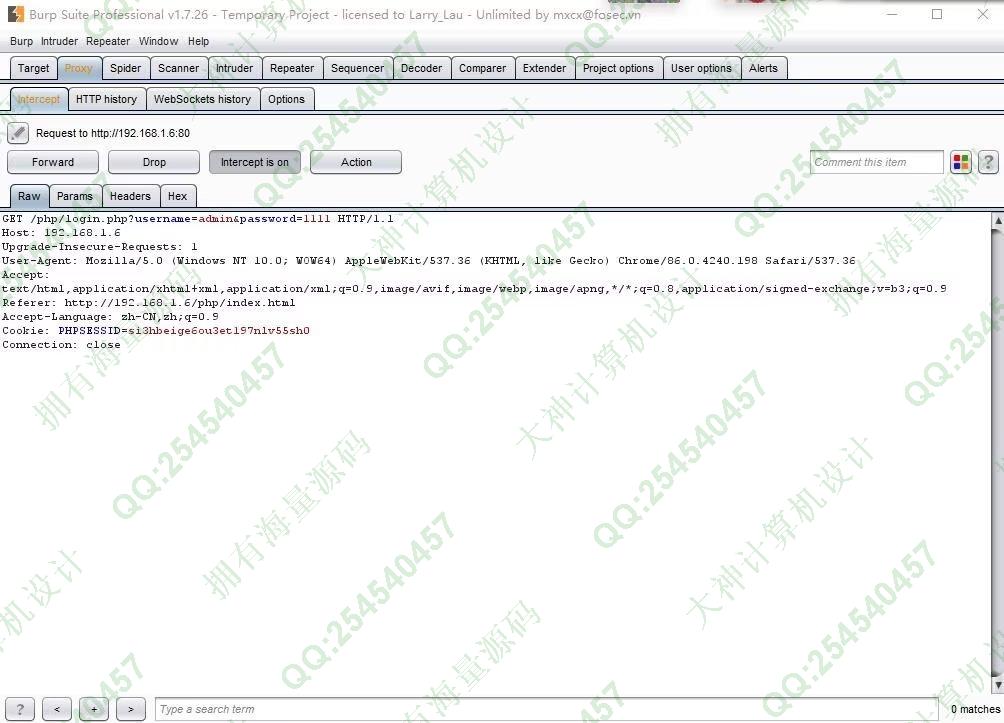1004x723 pixels.
Task: Click the Referer header line
Action: click(x=149, y=303)
